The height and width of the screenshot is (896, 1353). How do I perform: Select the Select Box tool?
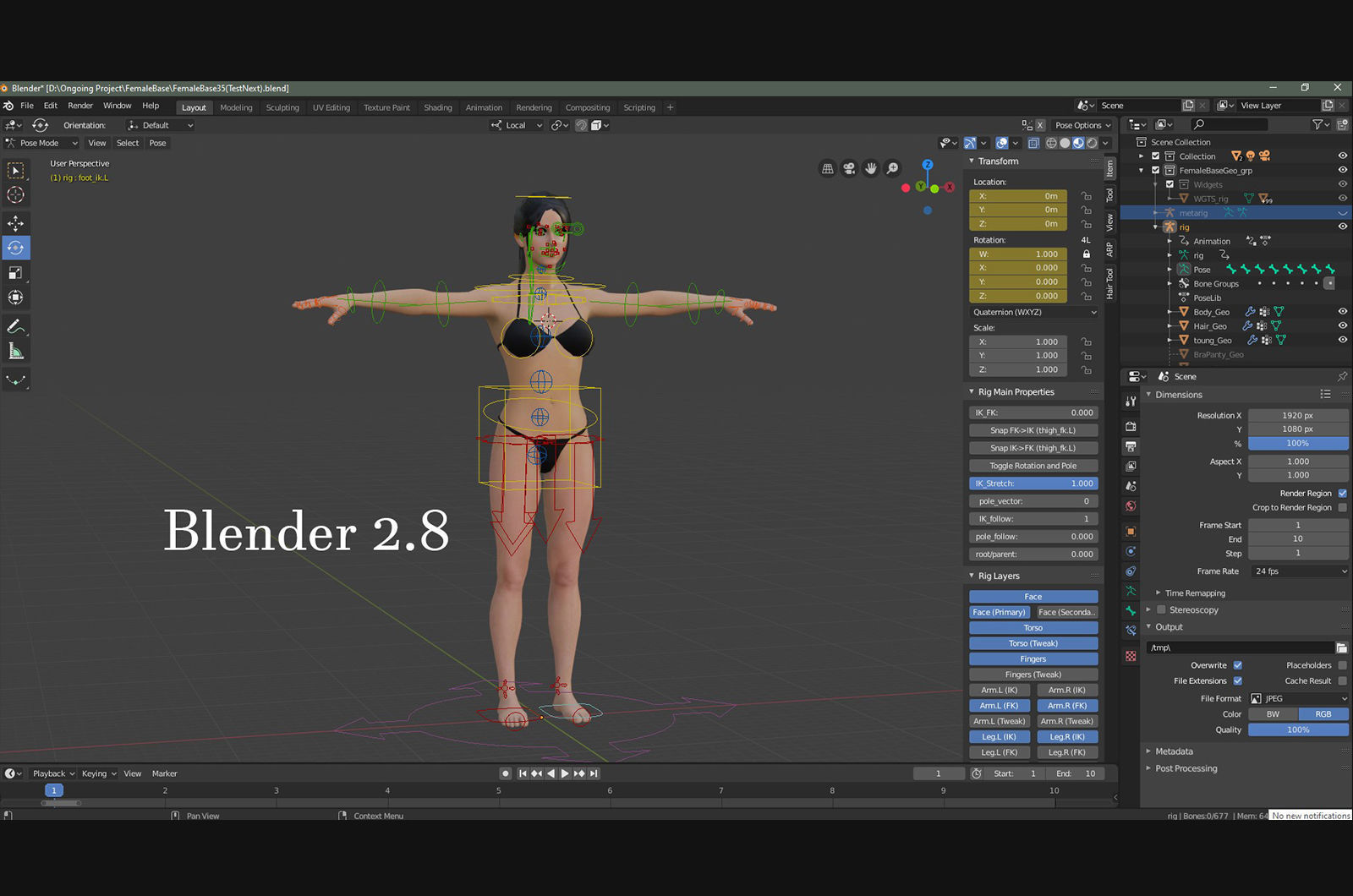coord(16,171)
